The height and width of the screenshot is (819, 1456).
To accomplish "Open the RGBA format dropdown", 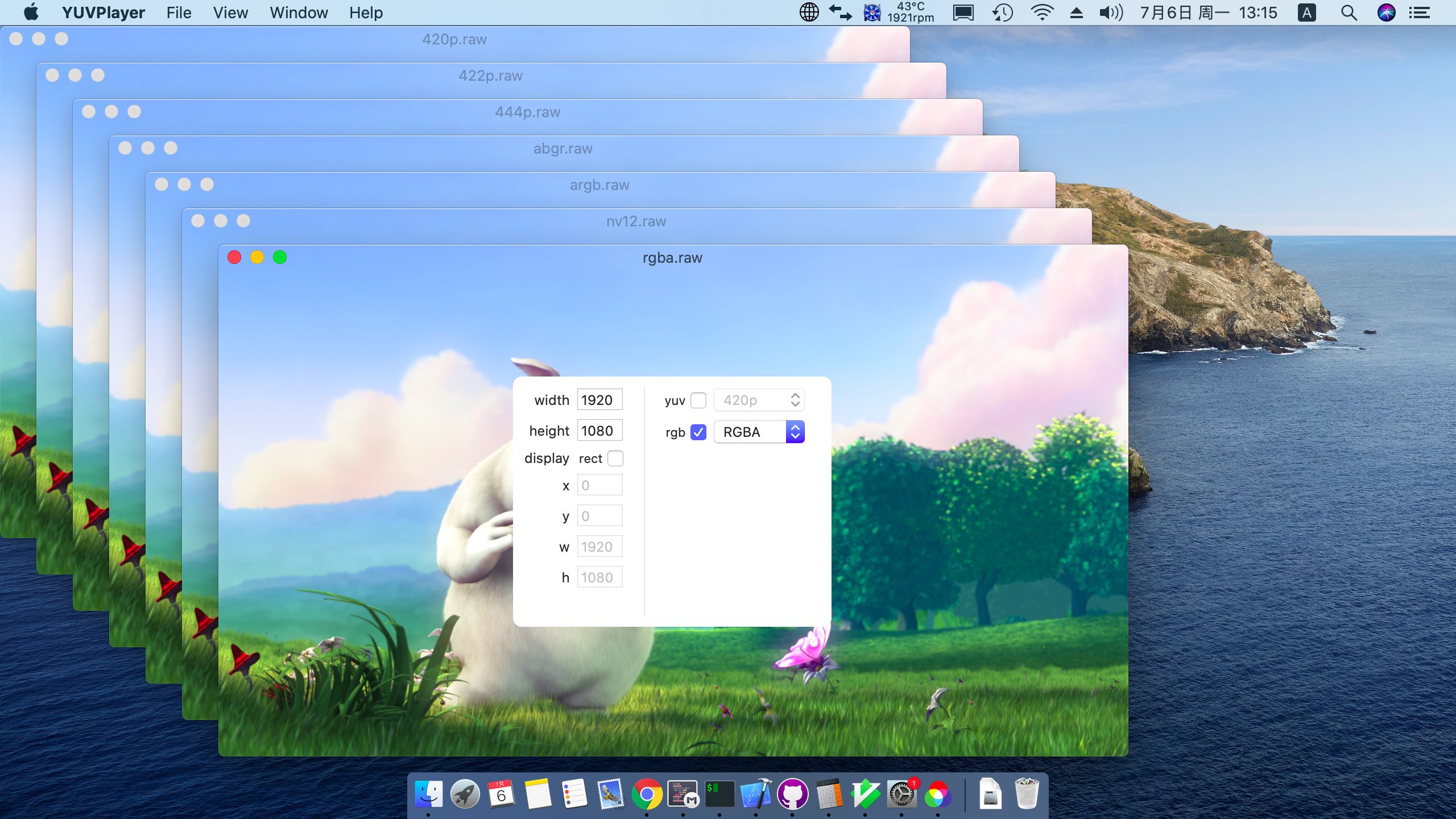I will point(759,432).
